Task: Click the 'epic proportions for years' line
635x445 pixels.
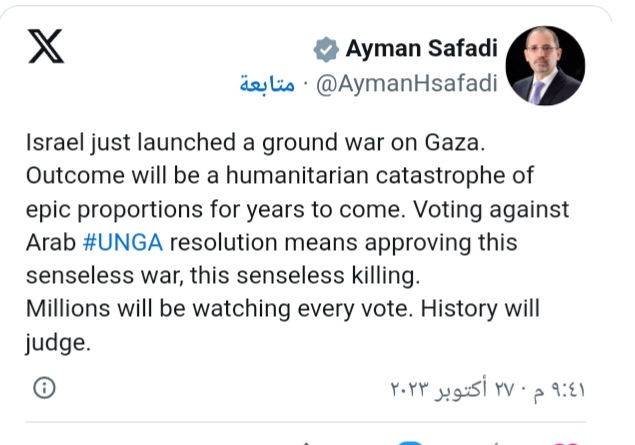Action: [297, 210]
